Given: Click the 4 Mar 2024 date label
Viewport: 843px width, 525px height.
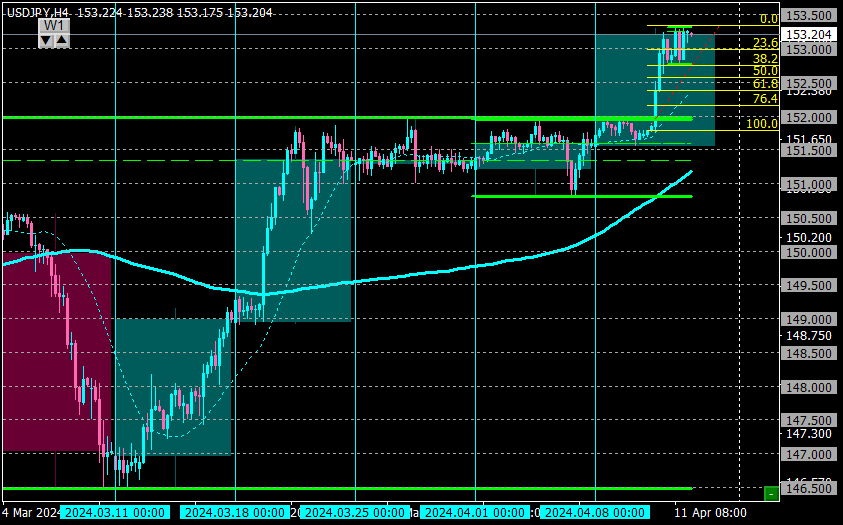Looking at the screenshot, I should (x=32, y=513).
